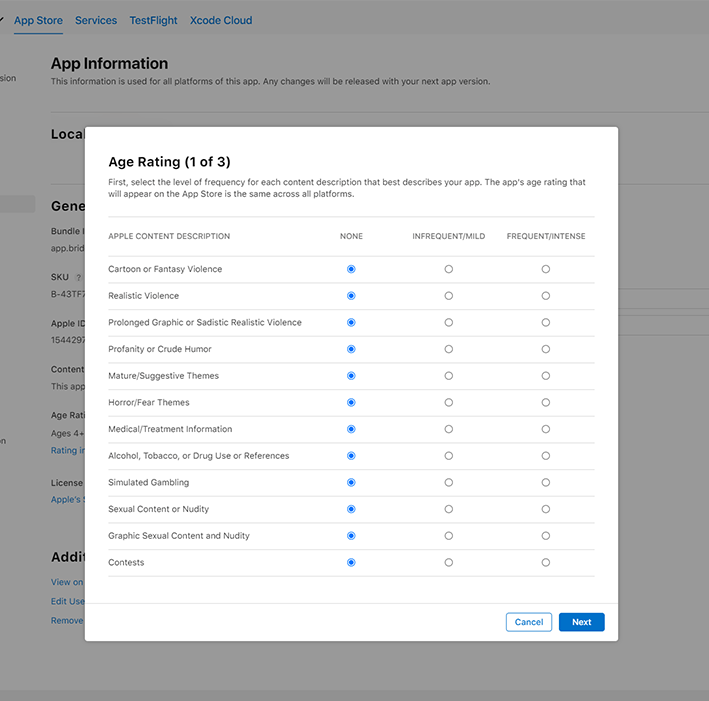Mark Mature/Suggestive Themes as None
709x701 pixels.
tap(351, 376)
